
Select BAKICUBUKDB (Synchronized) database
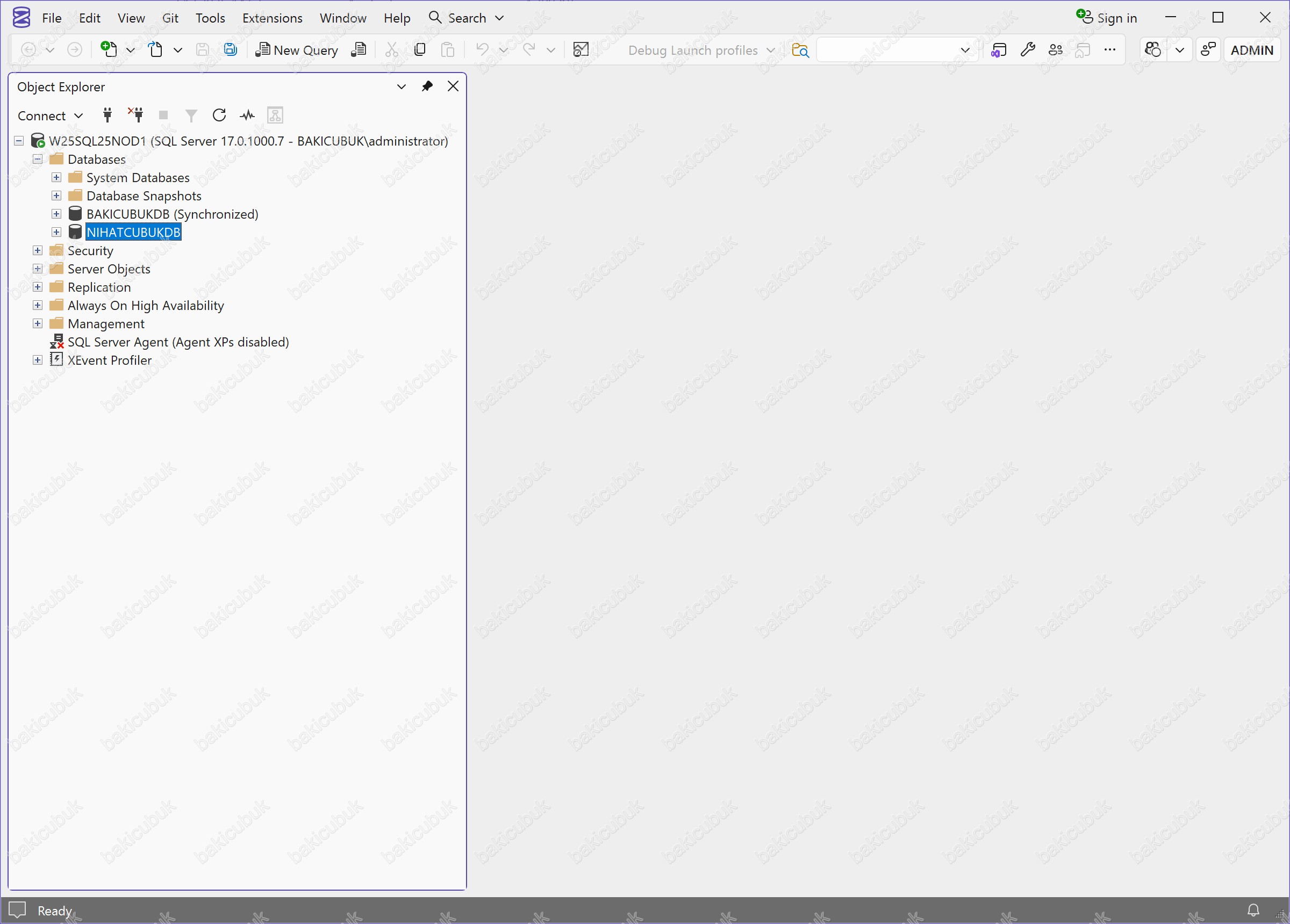pyautogui.click(x=172, y=214)
